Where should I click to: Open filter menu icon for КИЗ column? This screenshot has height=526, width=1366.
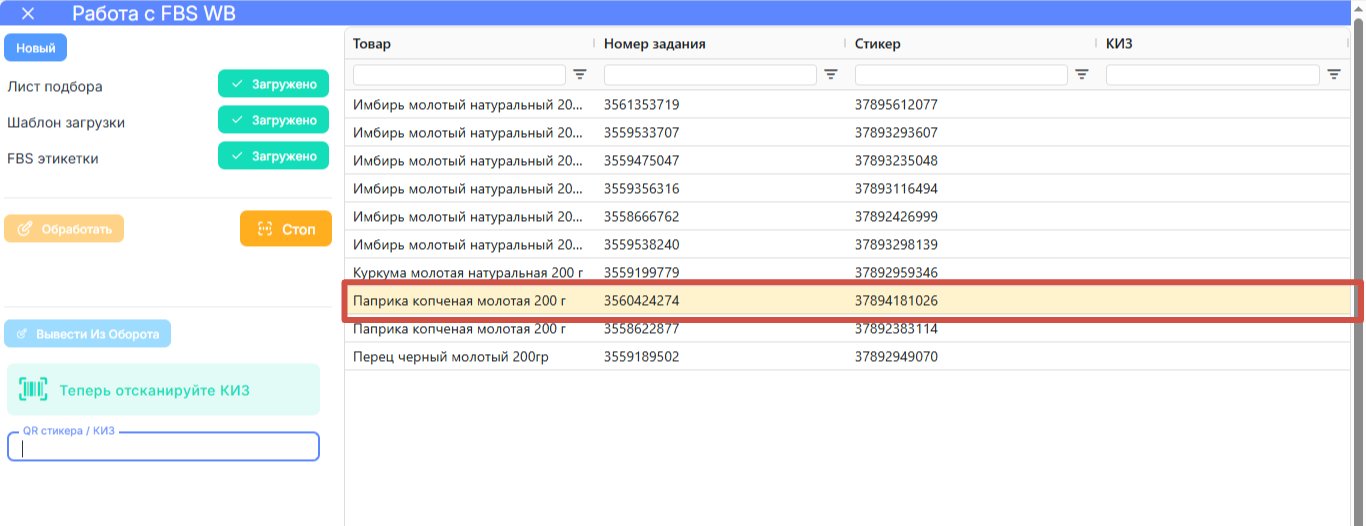click(x=1334, y=75)
